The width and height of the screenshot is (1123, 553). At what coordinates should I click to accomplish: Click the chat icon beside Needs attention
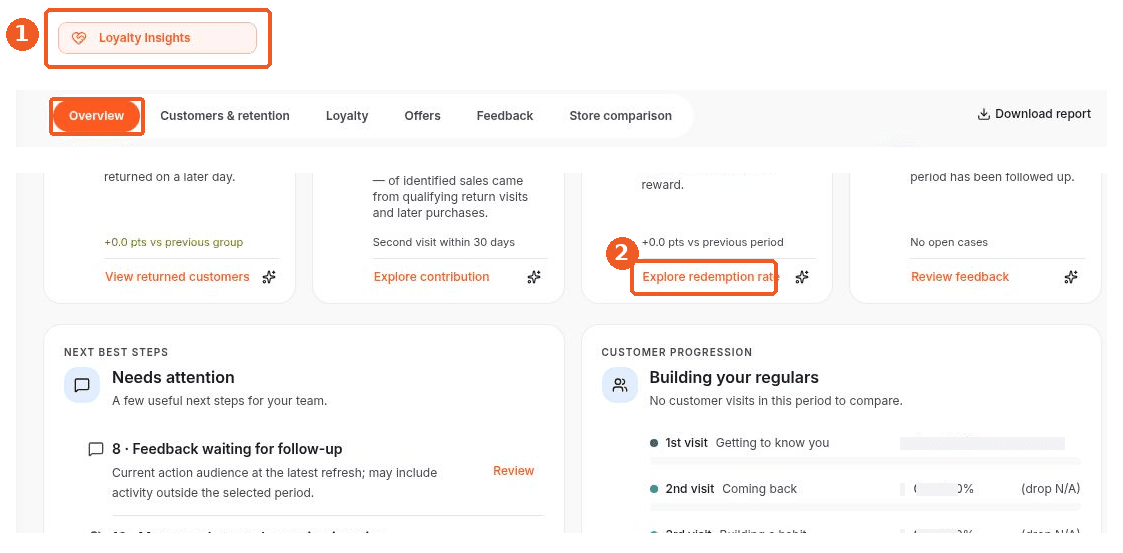point(82,385)
